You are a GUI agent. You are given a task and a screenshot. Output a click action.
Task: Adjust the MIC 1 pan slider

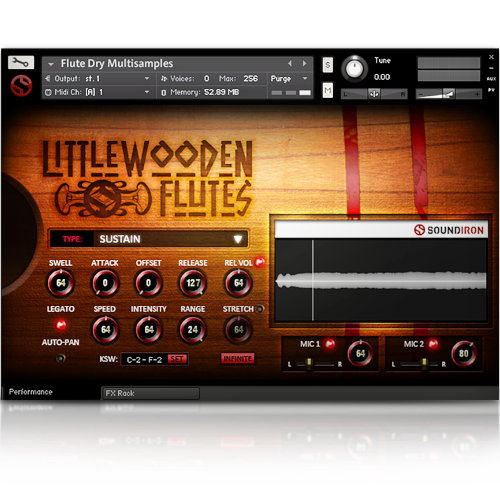[x=315, y=364]
